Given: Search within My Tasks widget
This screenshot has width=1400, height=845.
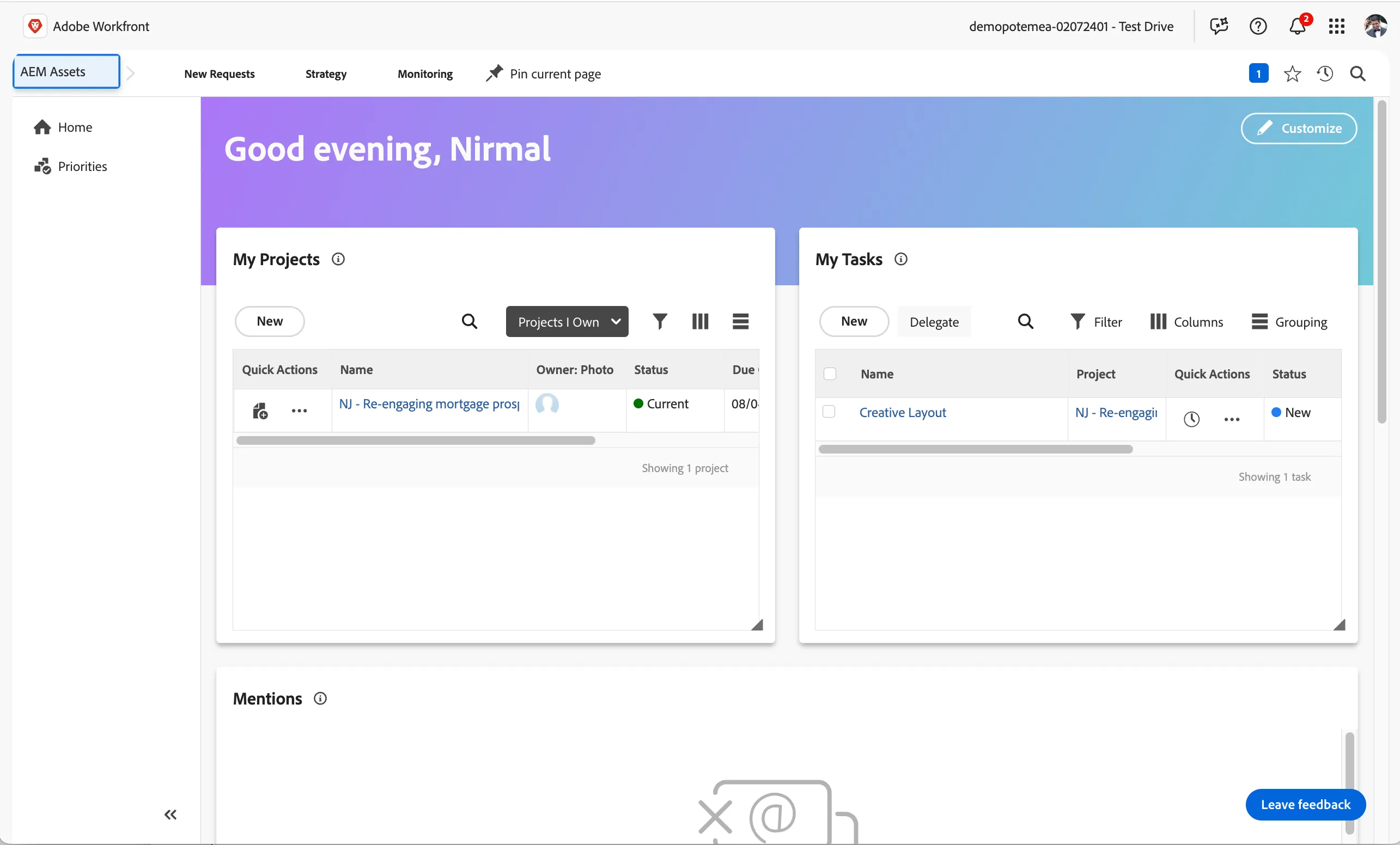Looking at the screenshot, I should pos(1026,321).
